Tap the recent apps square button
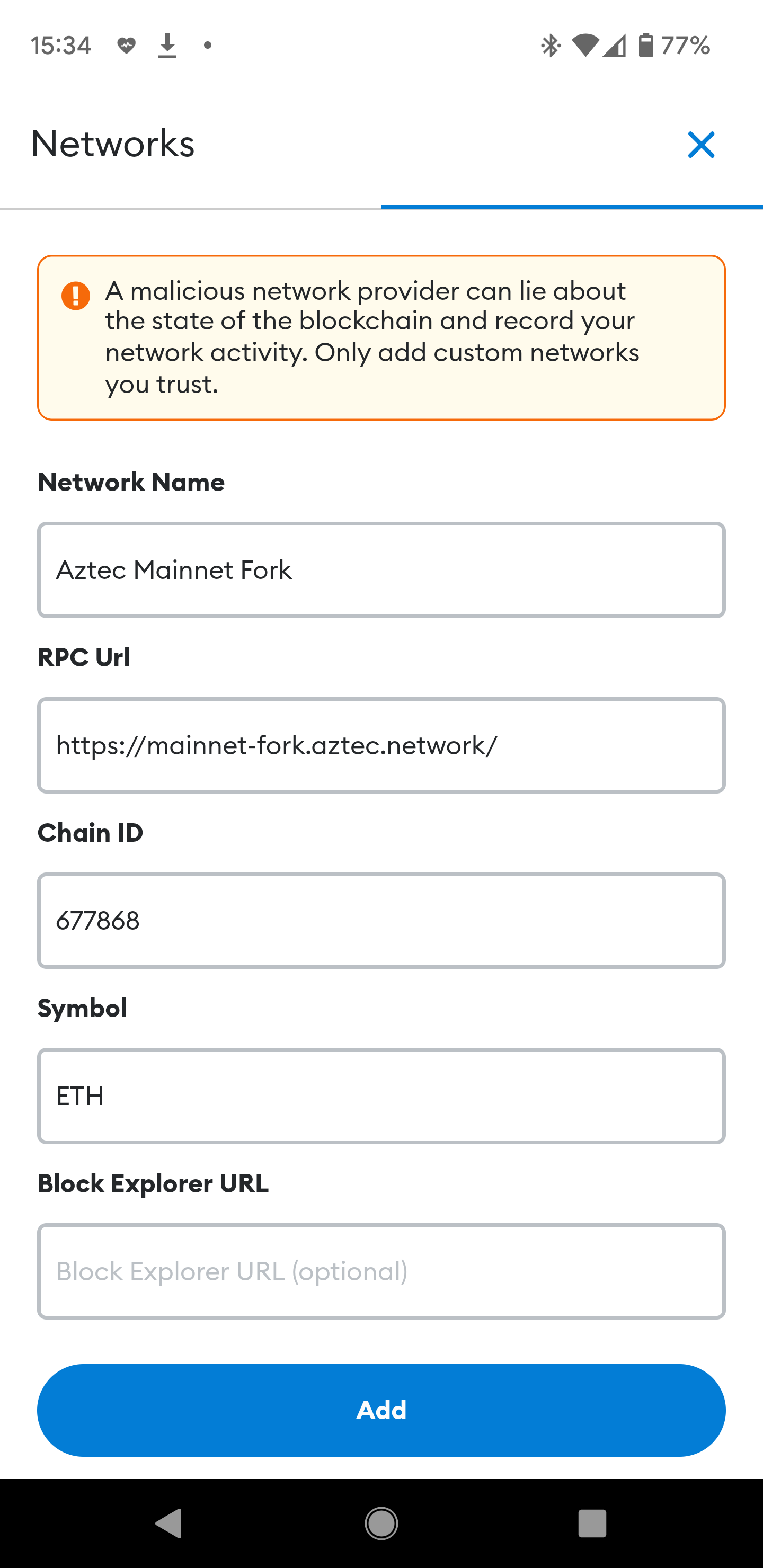Image resolution: width=763 pixels, height=1568 pixels. tap(592, 1524)
